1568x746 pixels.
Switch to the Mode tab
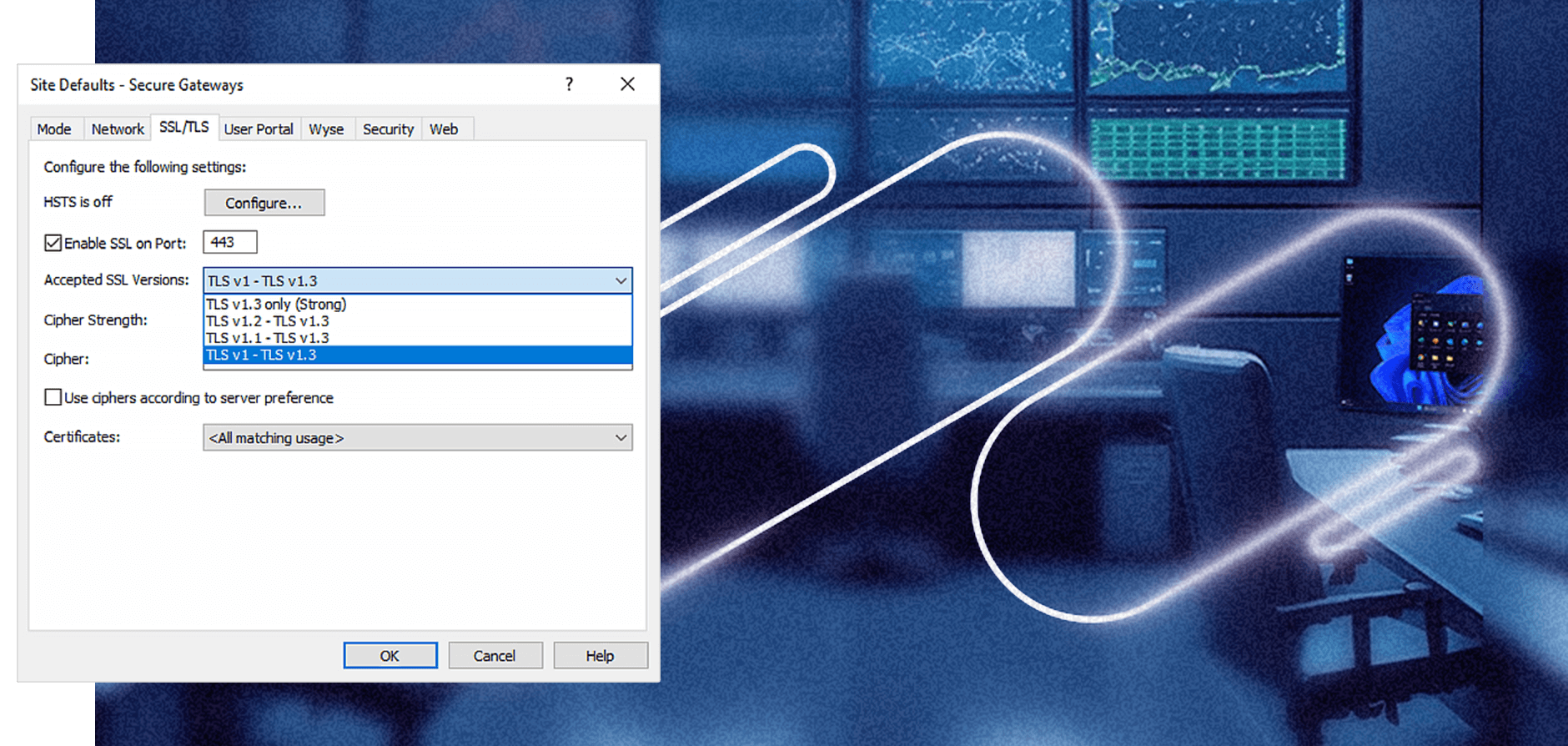point(54,129)
